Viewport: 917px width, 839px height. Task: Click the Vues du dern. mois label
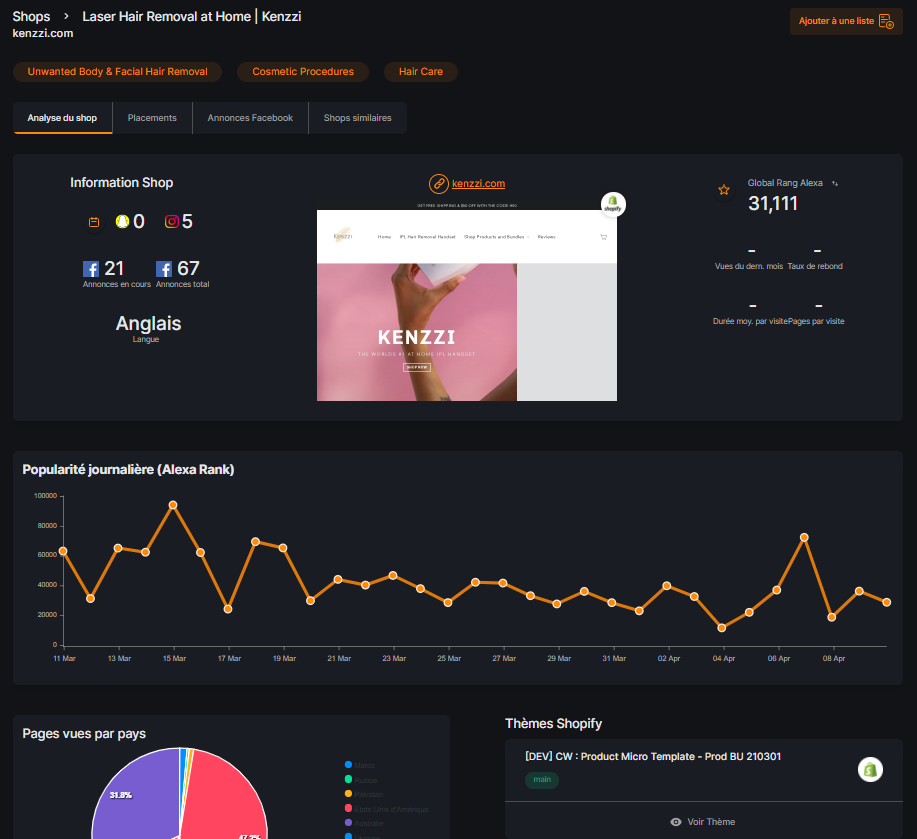[x=749, y=266]
